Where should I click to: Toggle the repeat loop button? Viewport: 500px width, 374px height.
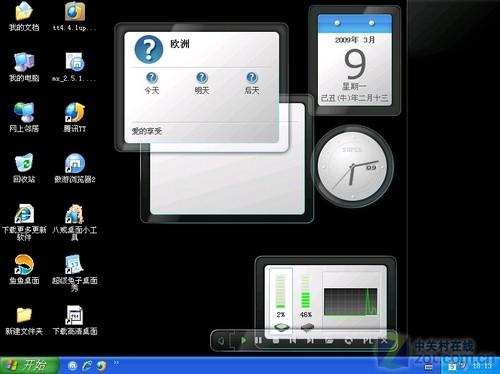pos(349,340)
